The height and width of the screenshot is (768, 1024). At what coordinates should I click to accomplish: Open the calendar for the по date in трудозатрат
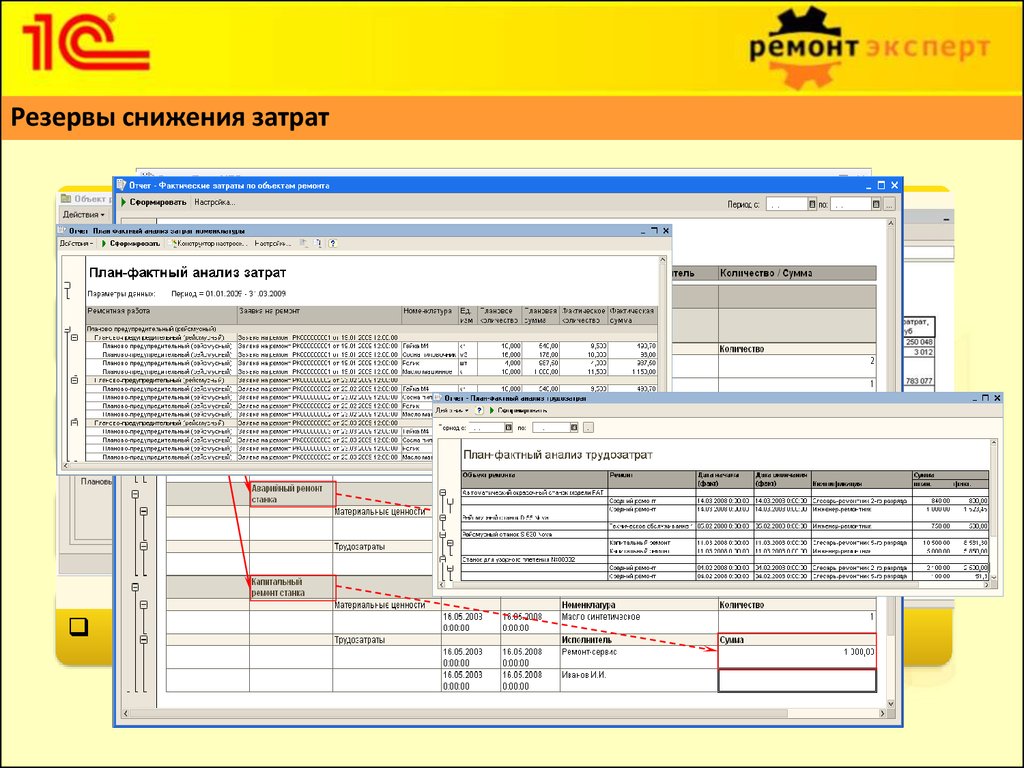click(574, 428)
